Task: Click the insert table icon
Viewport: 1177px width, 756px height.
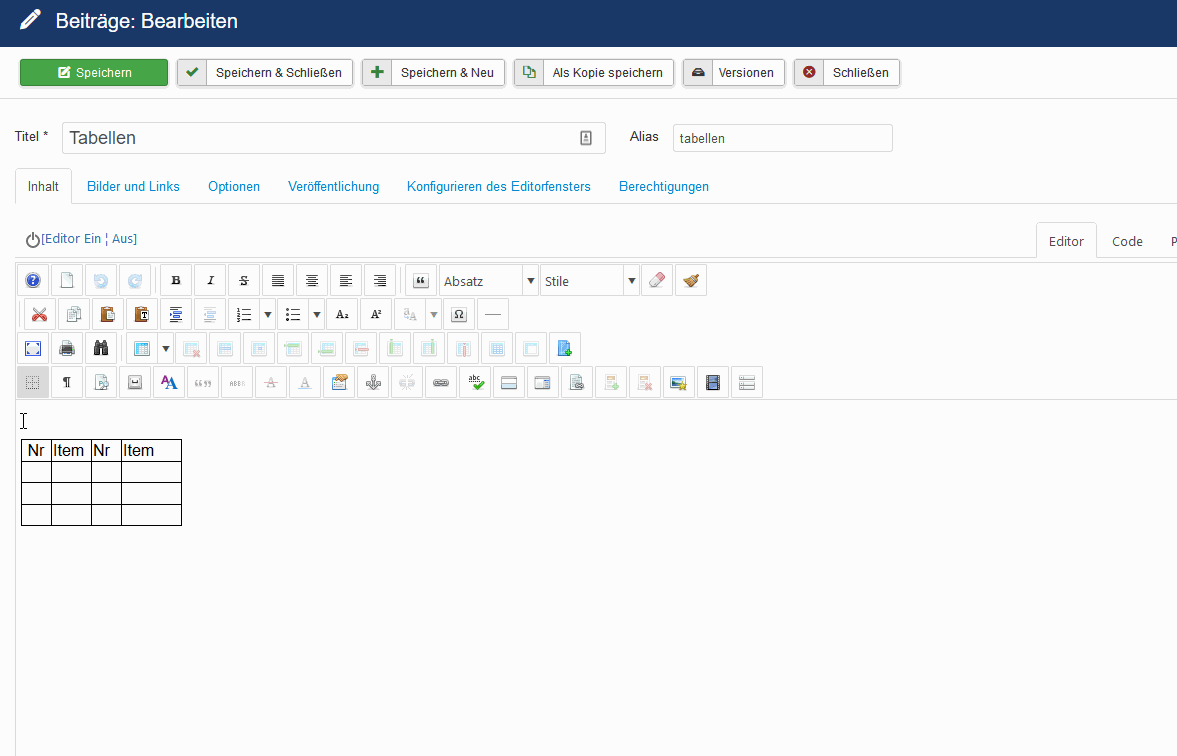Action: point(141,348)
